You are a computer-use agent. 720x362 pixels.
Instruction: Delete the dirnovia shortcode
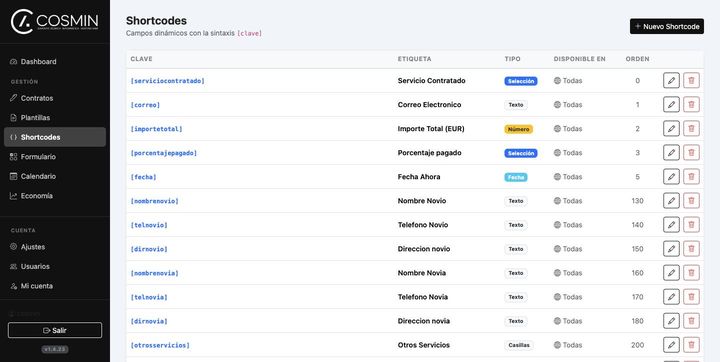coord(691,321)
